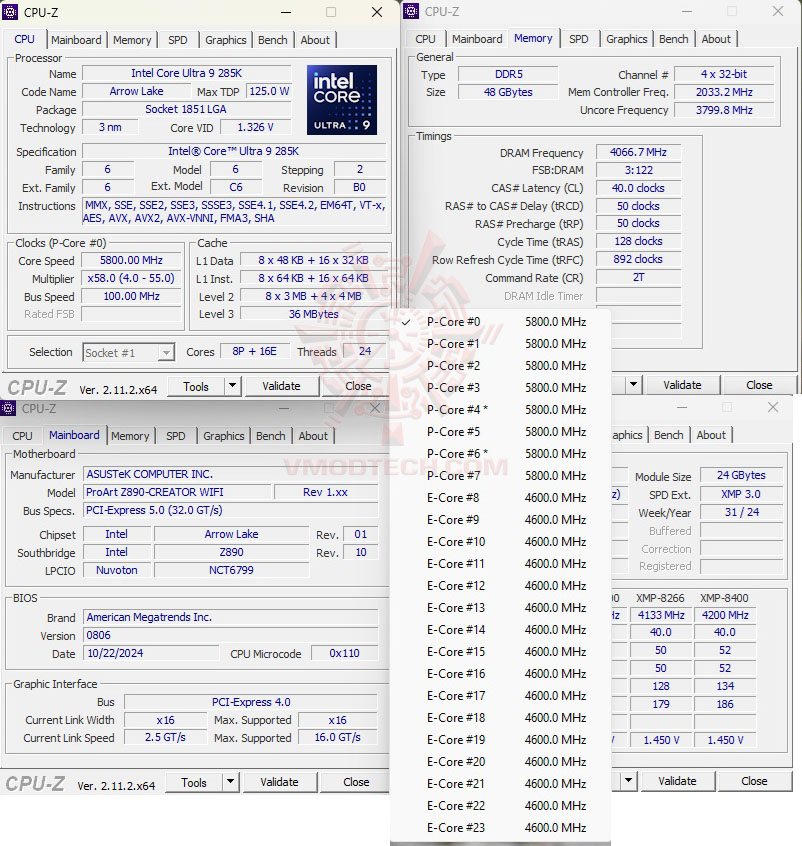This screenshot has width=802, height=846.
Task: Open About tab in bottom-right SPD window
Action: coord(711,435)
